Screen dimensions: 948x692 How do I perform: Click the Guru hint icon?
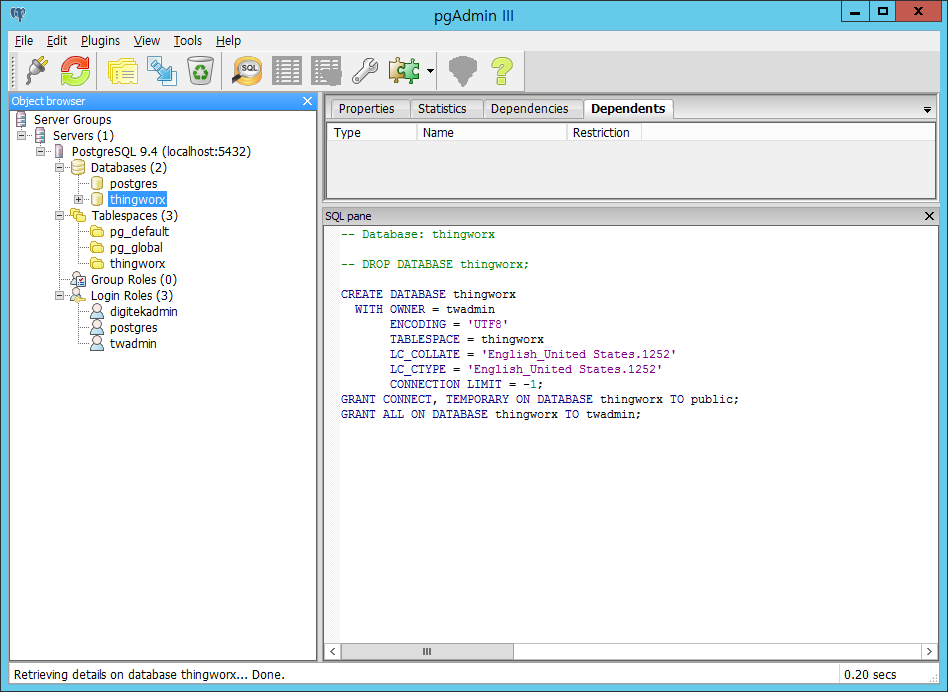click(463, 71)
